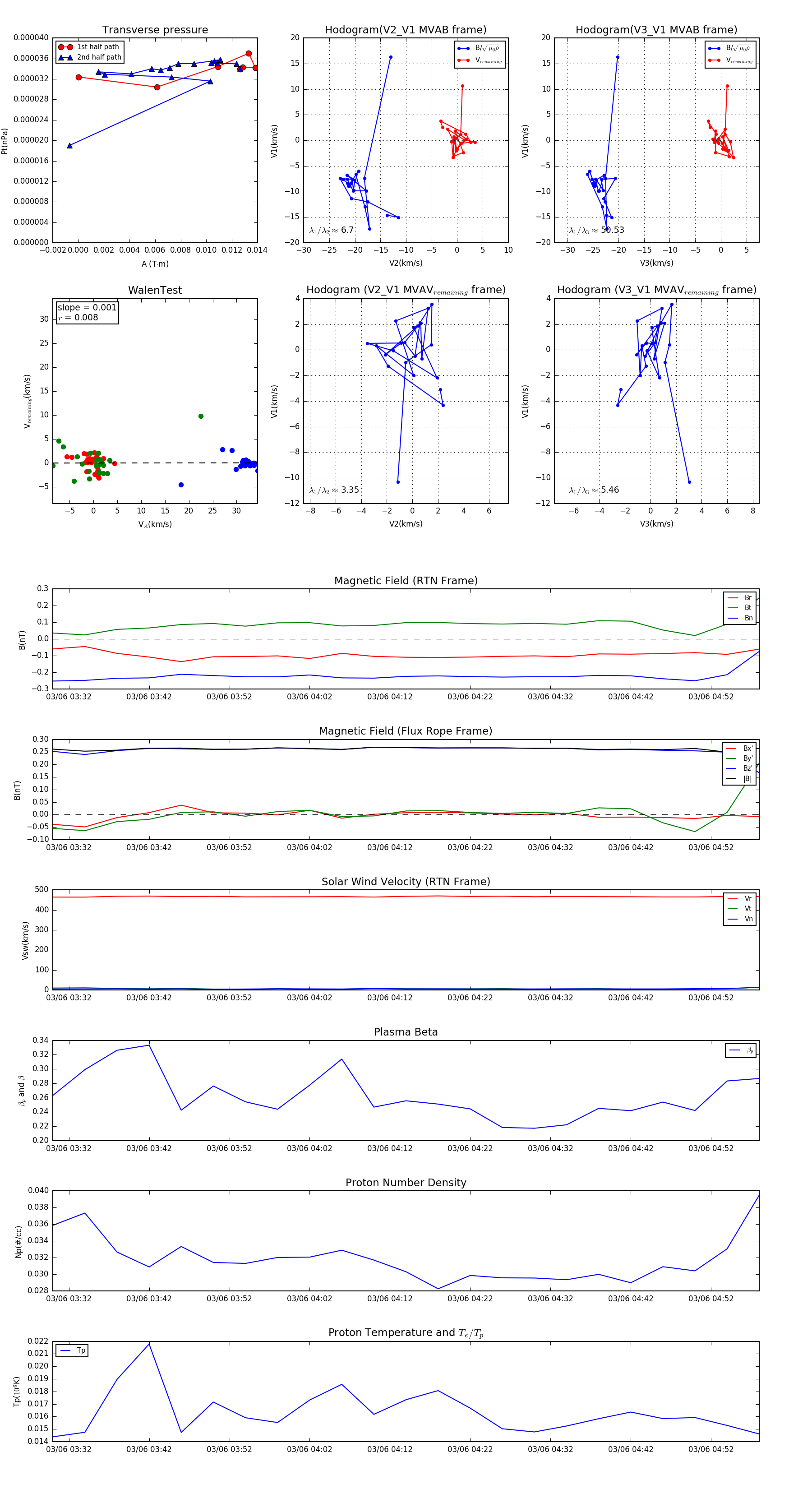The image size is (812, 1489).
Task: Click the Tp legend in Proton Temperature plot
Action: [72, 1351]
